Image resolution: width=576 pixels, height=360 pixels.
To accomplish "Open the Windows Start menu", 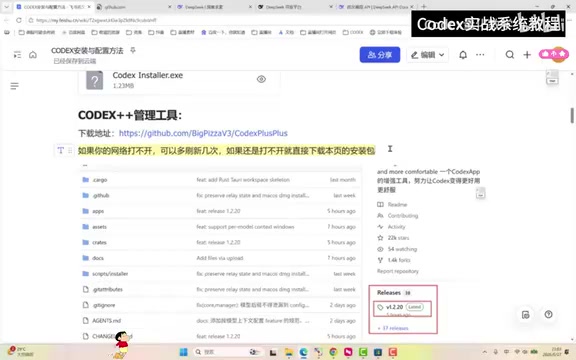I will (x=183, y=352).
